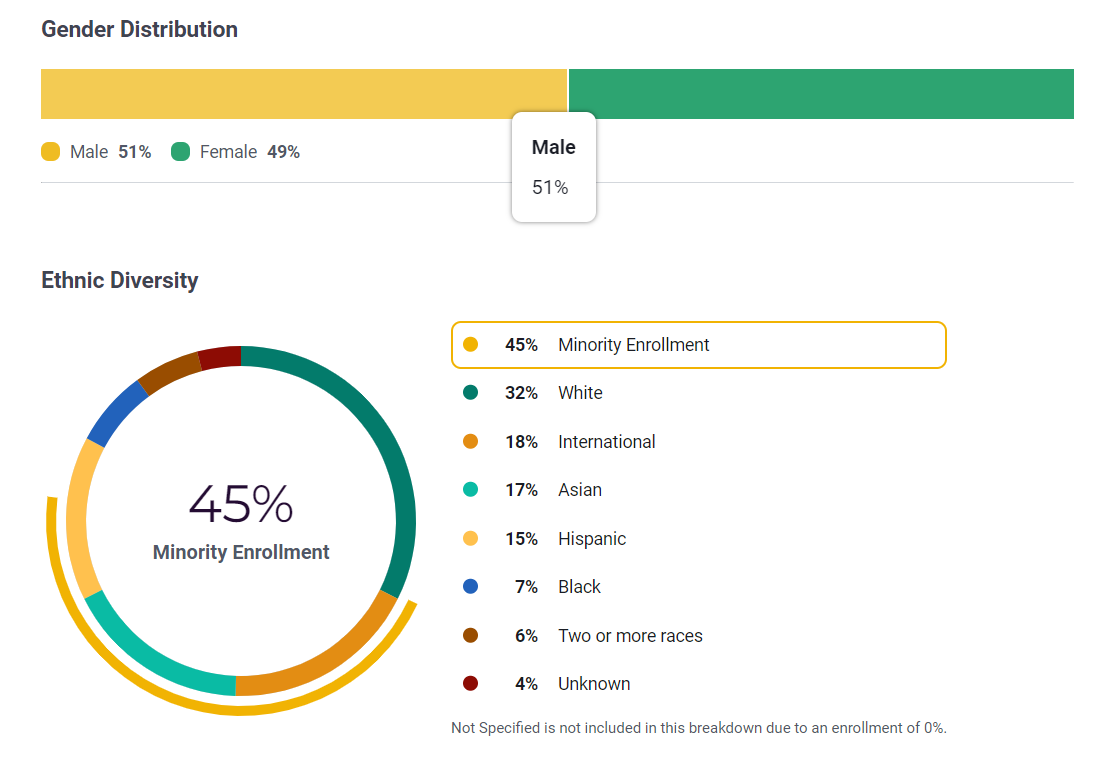Select the yellow Male bar segment
Viewport: 1117px width, 757px height.
pos(300,94)
